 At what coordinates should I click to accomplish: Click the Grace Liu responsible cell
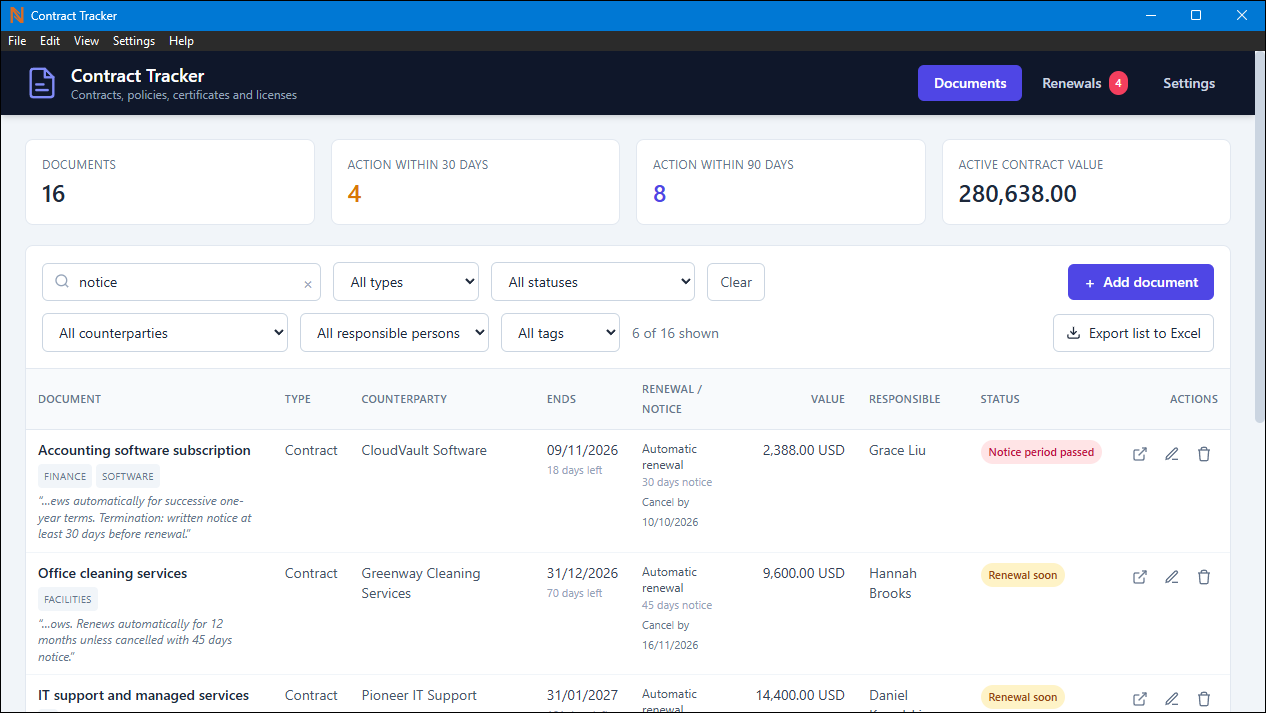(897, 450)
